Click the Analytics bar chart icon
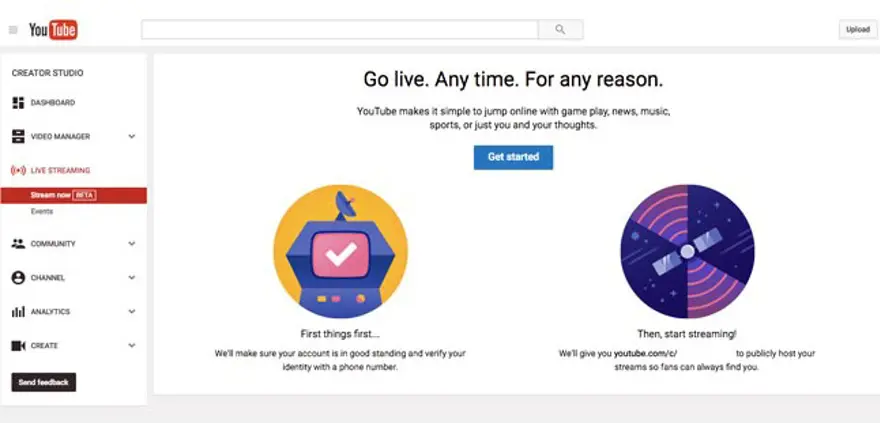This screenshot has width=880, height=423. click(18, 312)
